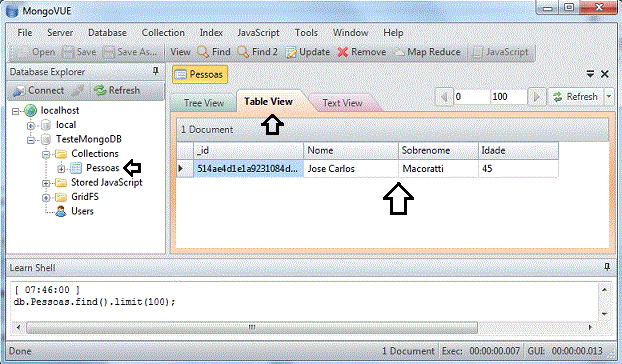Open the Database menu
622x364 pixels.
pyautogui.click(x=107, y=33)
